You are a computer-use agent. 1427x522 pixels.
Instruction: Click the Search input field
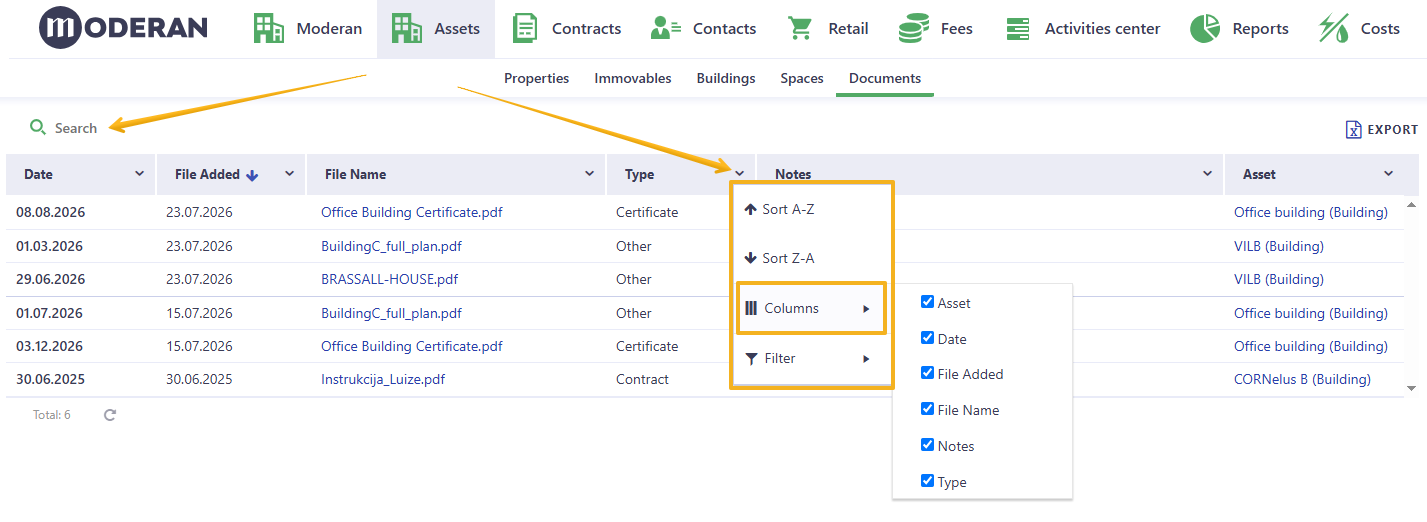click(x=76, y=128)
